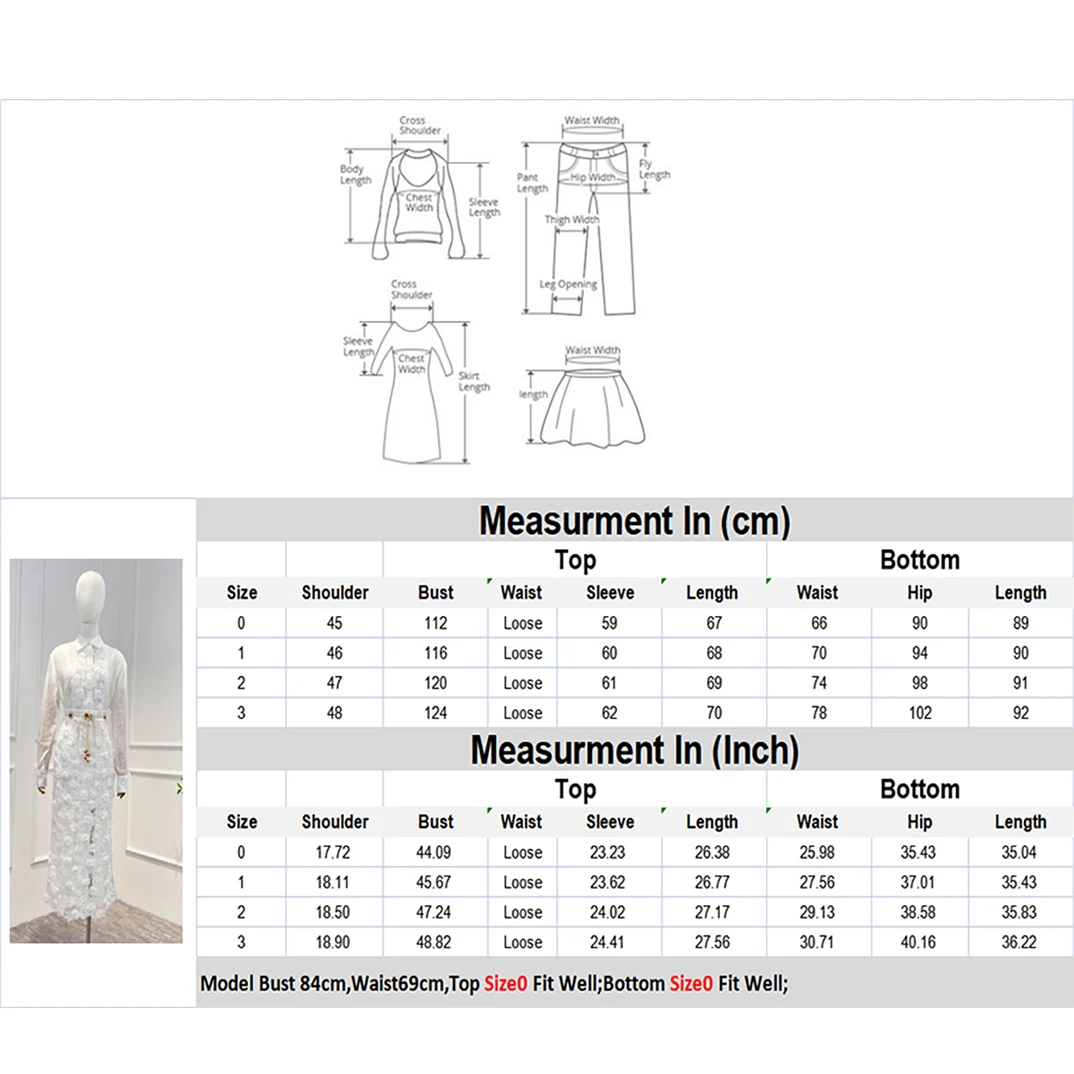1074x1074 pixels.
Task: Click 'Loose' waist cell for size 3, inch table
Action: pos(523,943)
